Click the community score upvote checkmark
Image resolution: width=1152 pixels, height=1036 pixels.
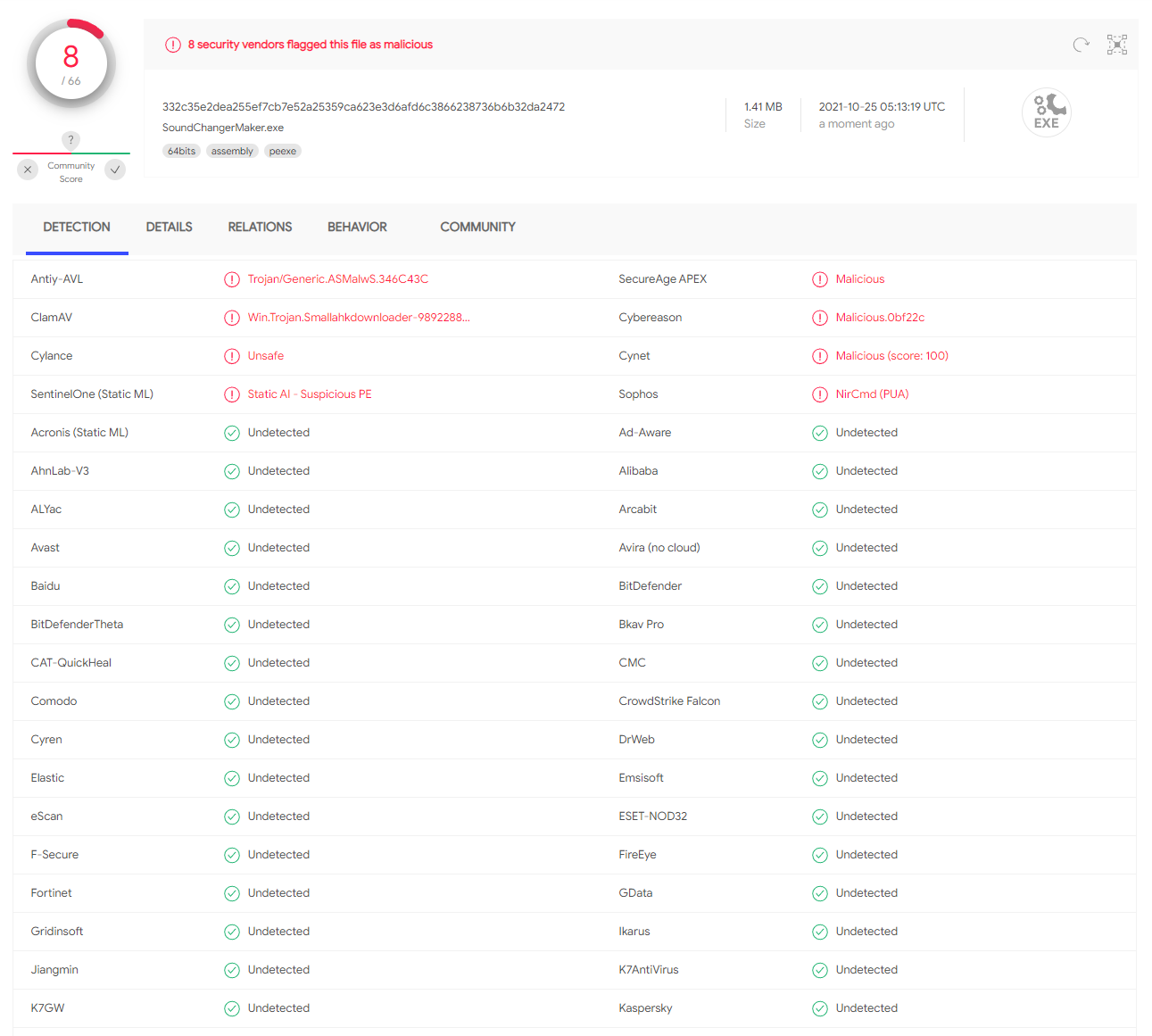[115, 170]
